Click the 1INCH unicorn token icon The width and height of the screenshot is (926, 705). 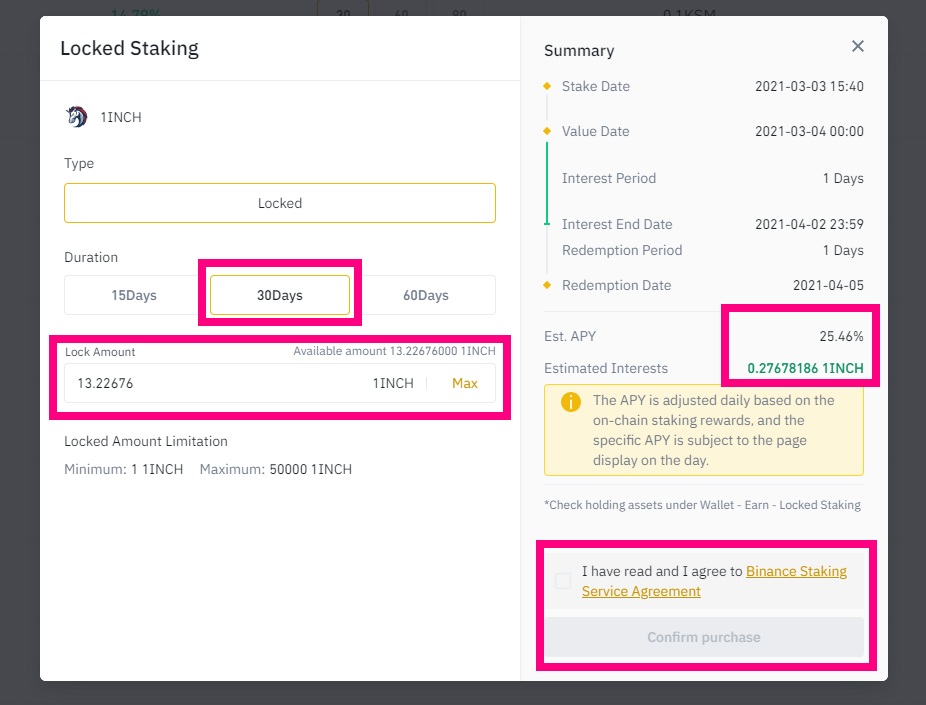click(x=76, y=117)
